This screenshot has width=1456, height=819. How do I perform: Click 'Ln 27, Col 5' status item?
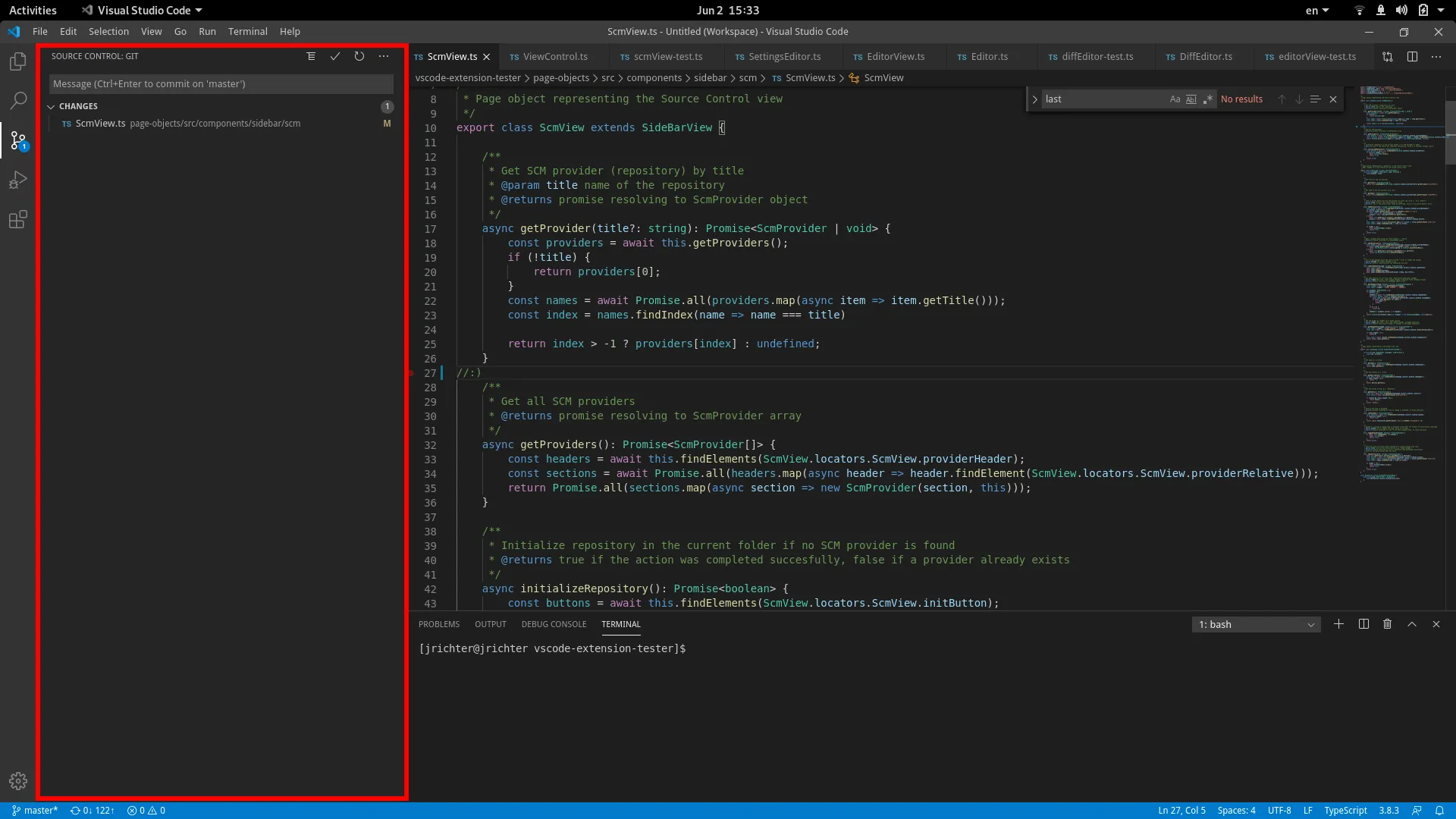click(x=1181, y=811)
